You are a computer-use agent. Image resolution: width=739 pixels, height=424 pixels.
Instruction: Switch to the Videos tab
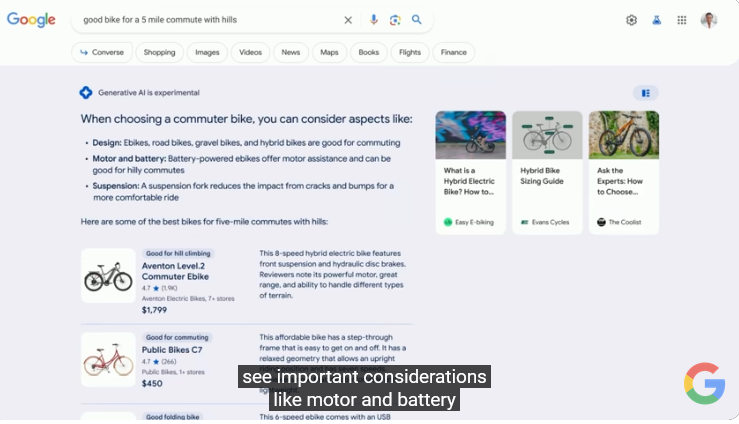pyautogui.click(x=250, y=52)
